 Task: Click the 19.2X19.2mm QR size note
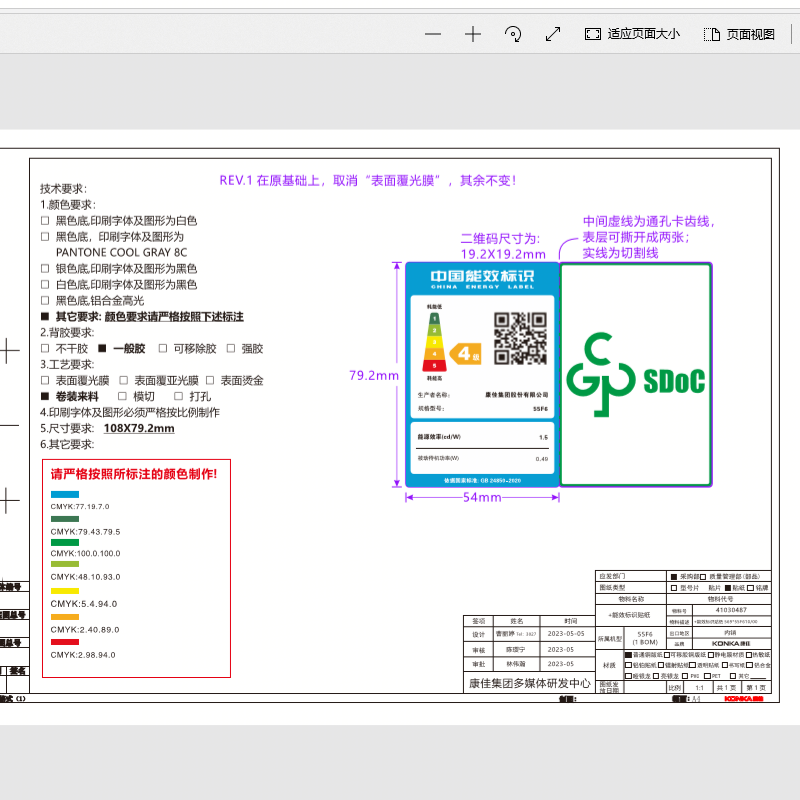pos(503,254)
